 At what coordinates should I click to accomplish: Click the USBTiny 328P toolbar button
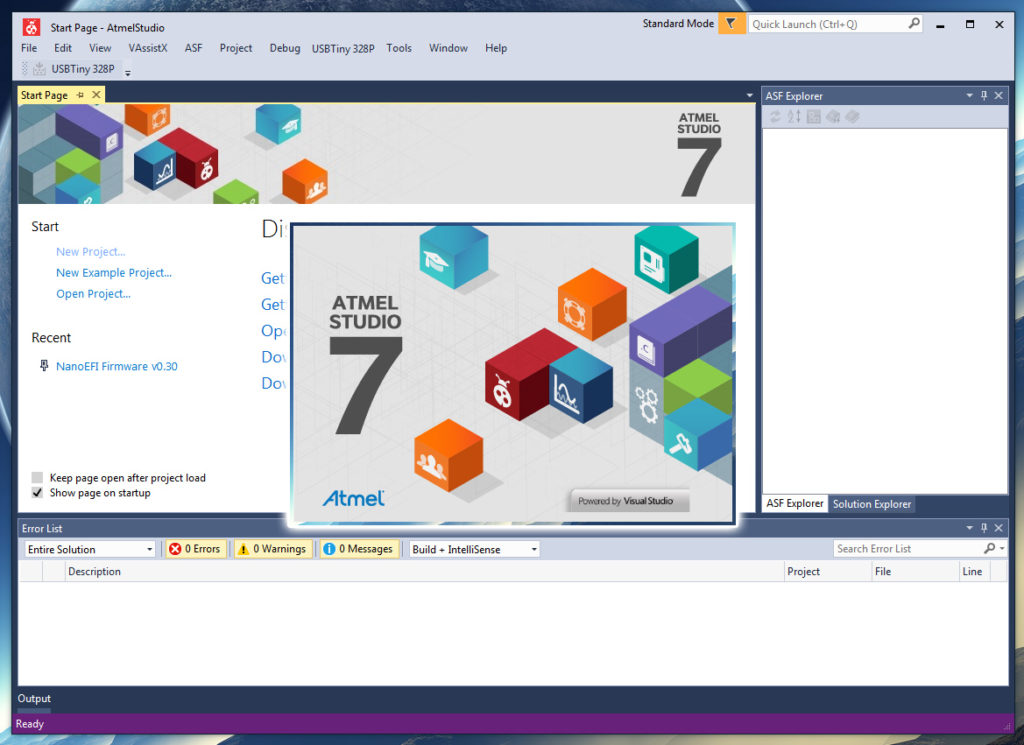pyautogui.click(x=76, y=69)
